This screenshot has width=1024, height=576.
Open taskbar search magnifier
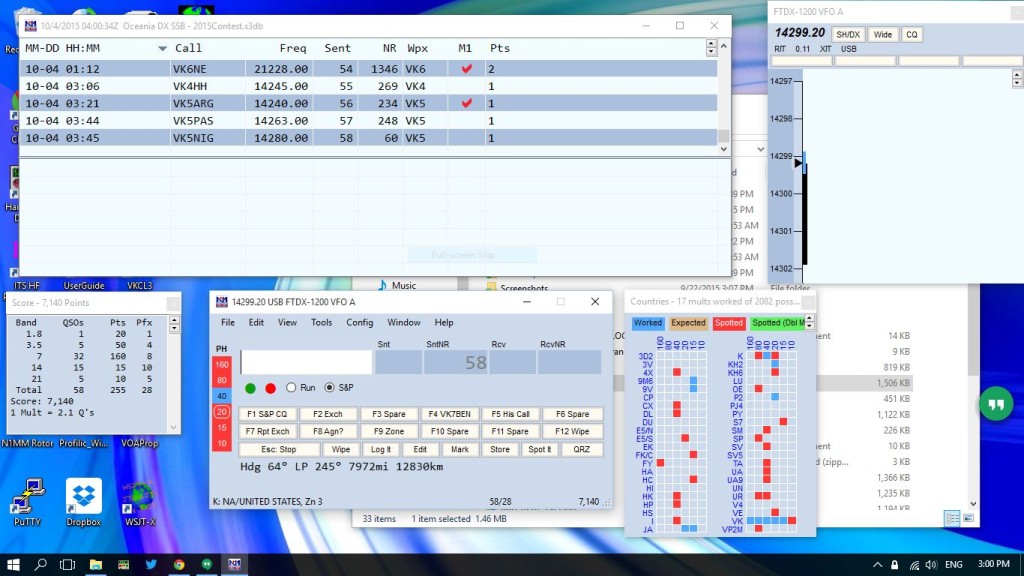click(40, 564)
